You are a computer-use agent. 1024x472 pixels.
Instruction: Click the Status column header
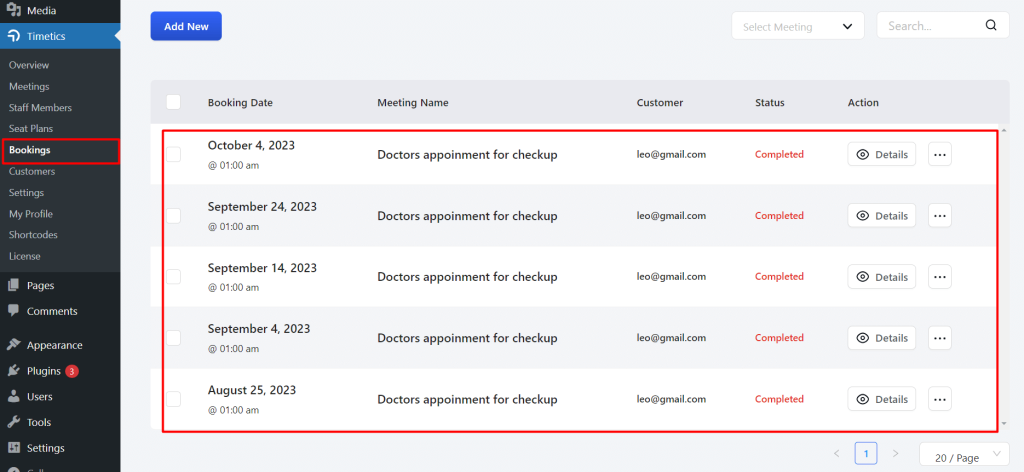click(770, 102)
